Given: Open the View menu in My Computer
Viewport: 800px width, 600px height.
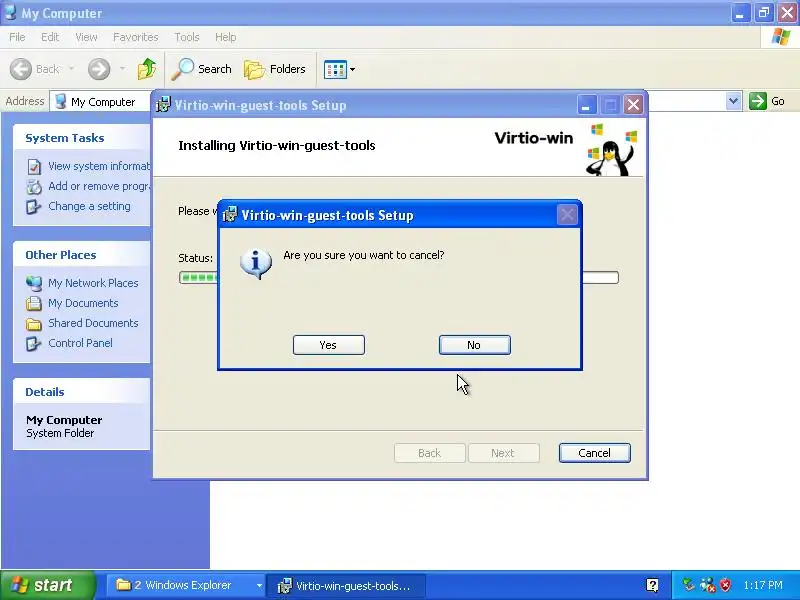Looking at the screenshot, I should click(x=86, y=37).
